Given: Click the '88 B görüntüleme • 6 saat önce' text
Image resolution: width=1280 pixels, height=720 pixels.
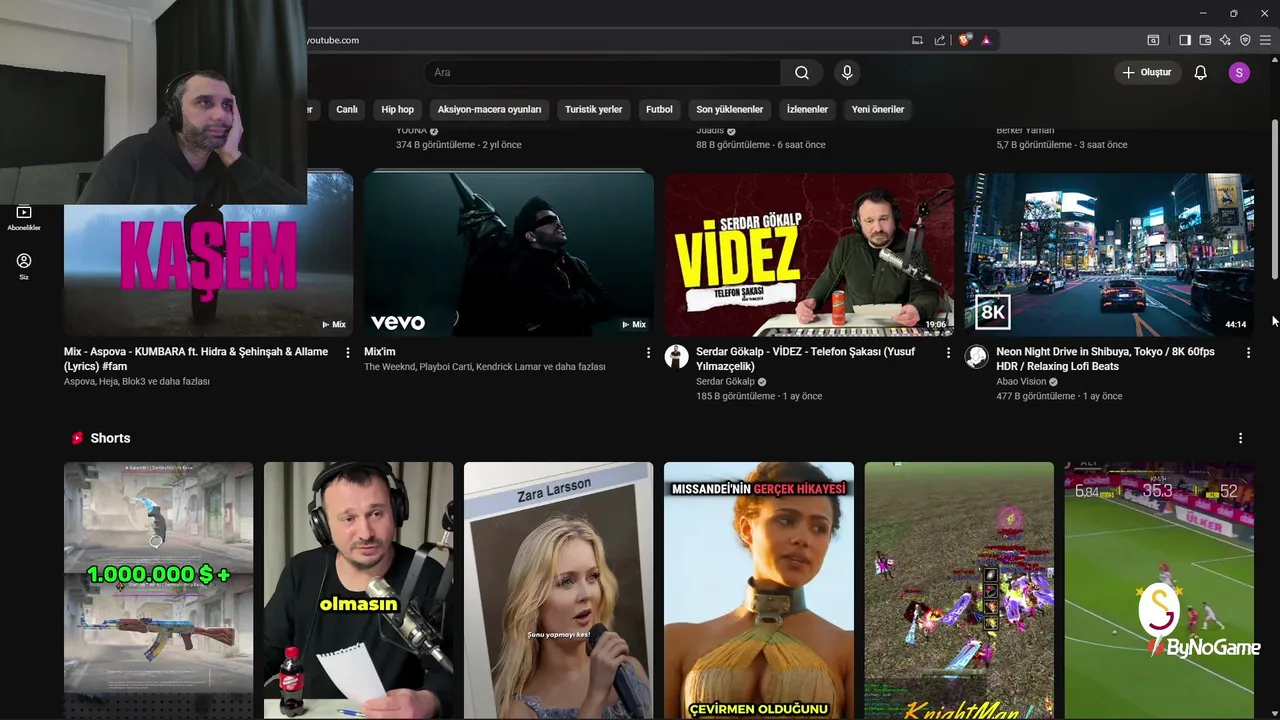Looking at the screenshot, I should click(761, 145).
